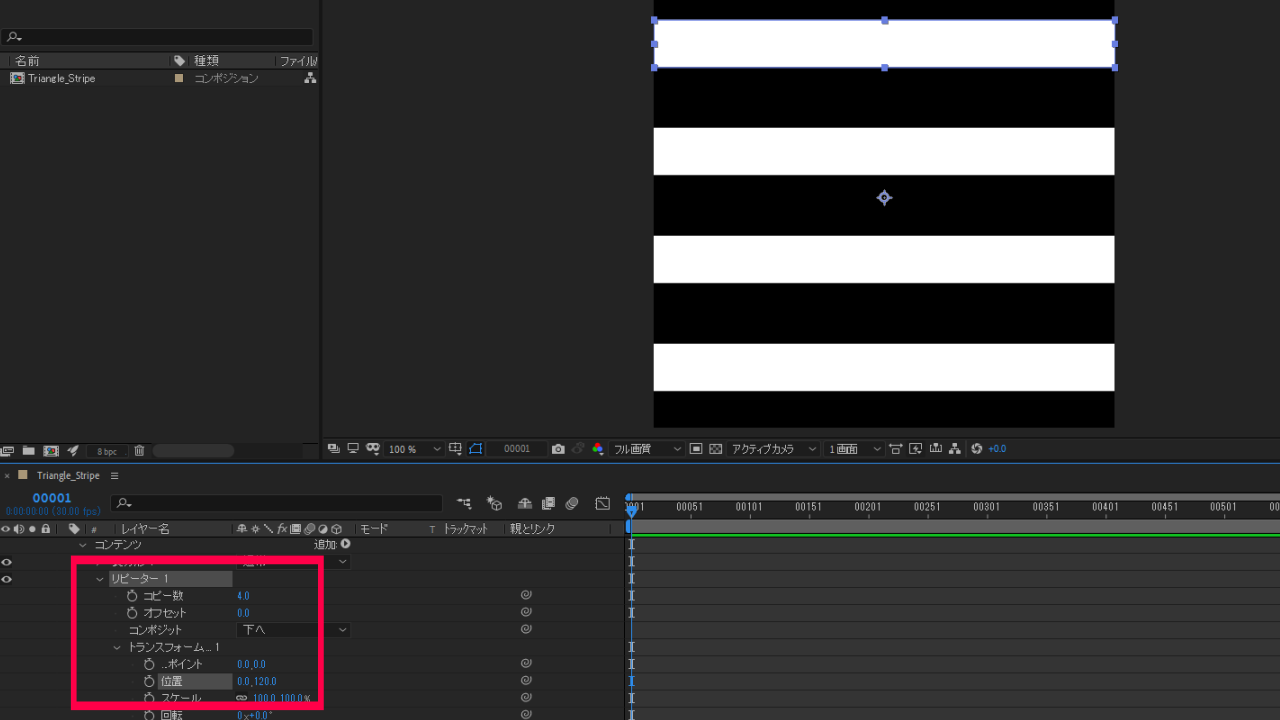Toggle visibility eye above リピーター 1 row
This screenshot has height=720, width=1280.
(x=6, y=562)
